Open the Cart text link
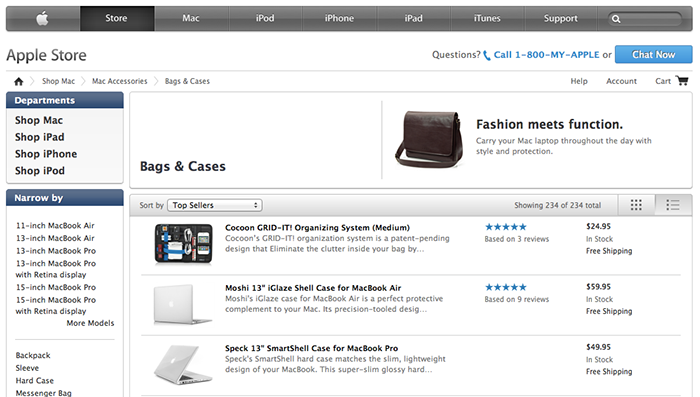 point(663,81)
